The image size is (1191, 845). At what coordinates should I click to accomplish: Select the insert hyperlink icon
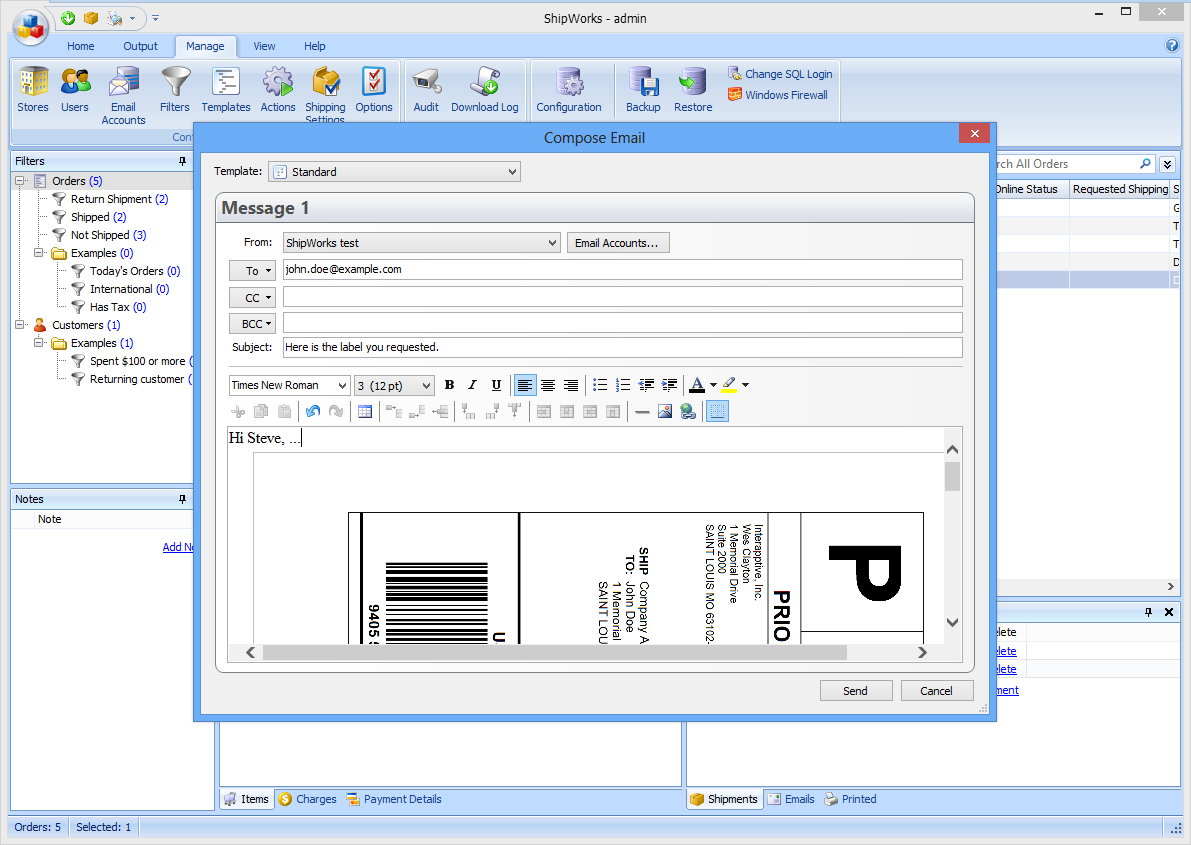point(688,410)
